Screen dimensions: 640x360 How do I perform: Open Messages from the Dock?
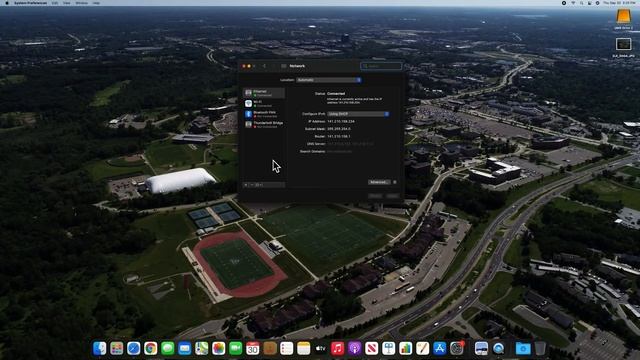[x=168, y=348]
